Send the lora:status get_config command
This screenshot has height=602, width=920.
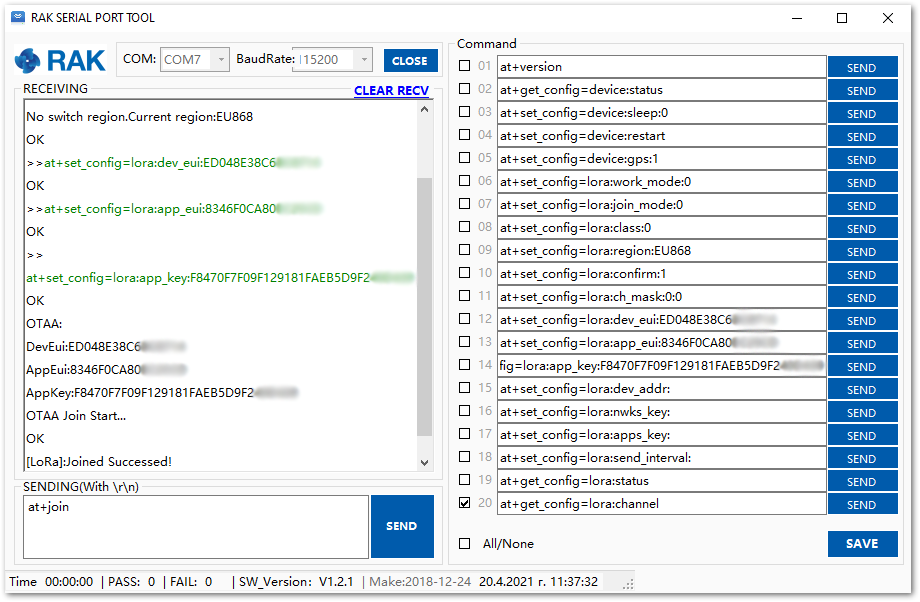[x=862, y=481]
